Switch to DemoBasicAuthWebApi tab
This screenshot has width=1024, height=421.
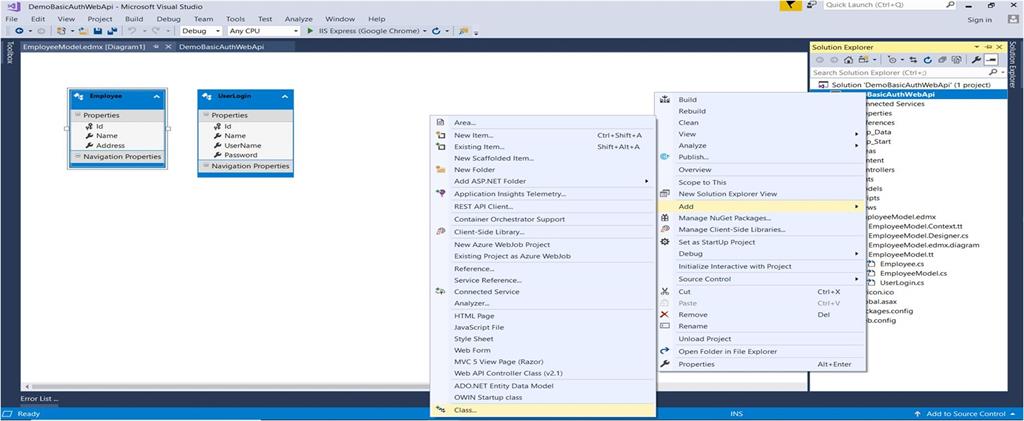pyautogui.click(x=221, y=47)
